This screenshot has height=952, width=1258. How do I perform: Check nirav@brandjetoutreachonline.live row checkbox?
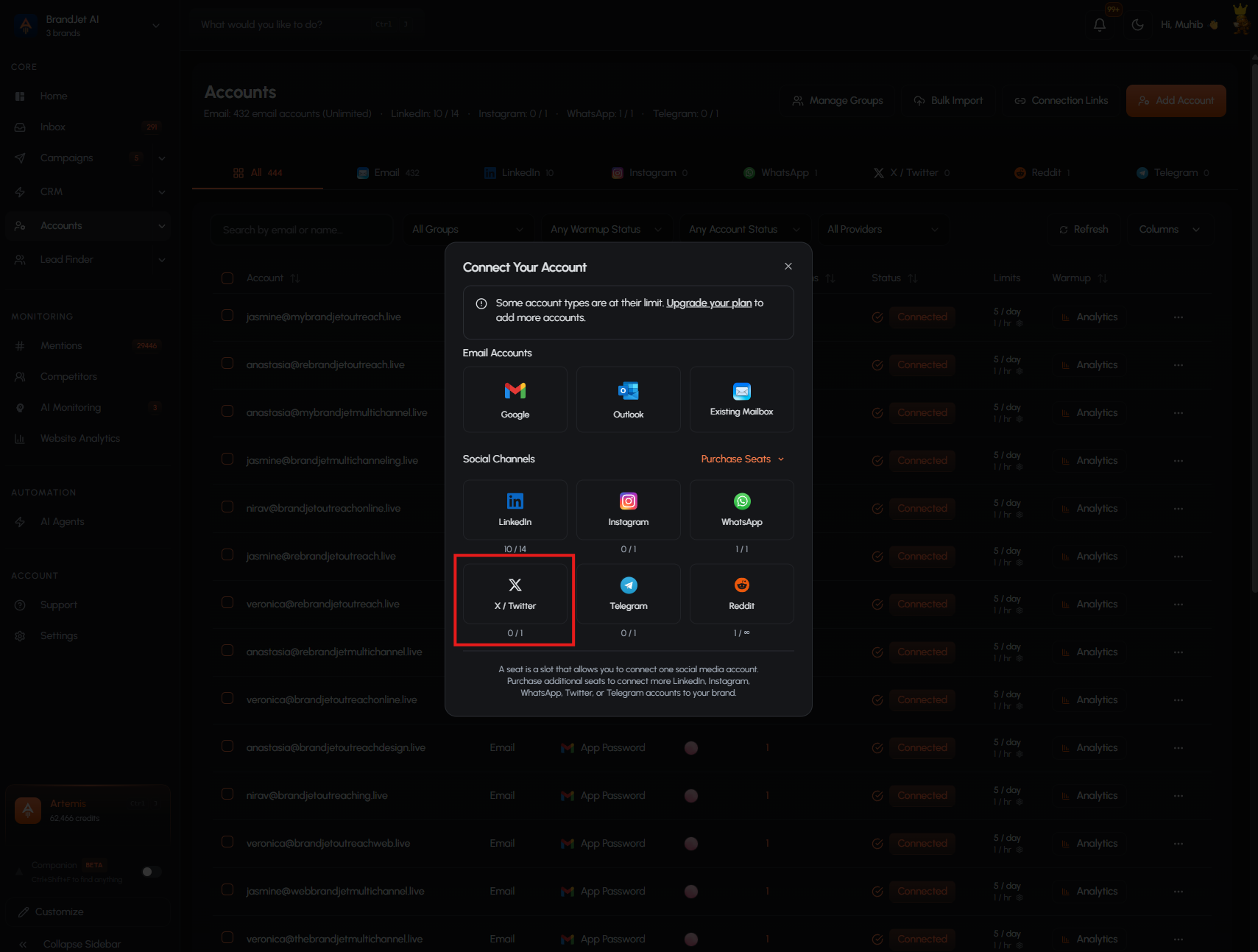click(x=227, y=507)
